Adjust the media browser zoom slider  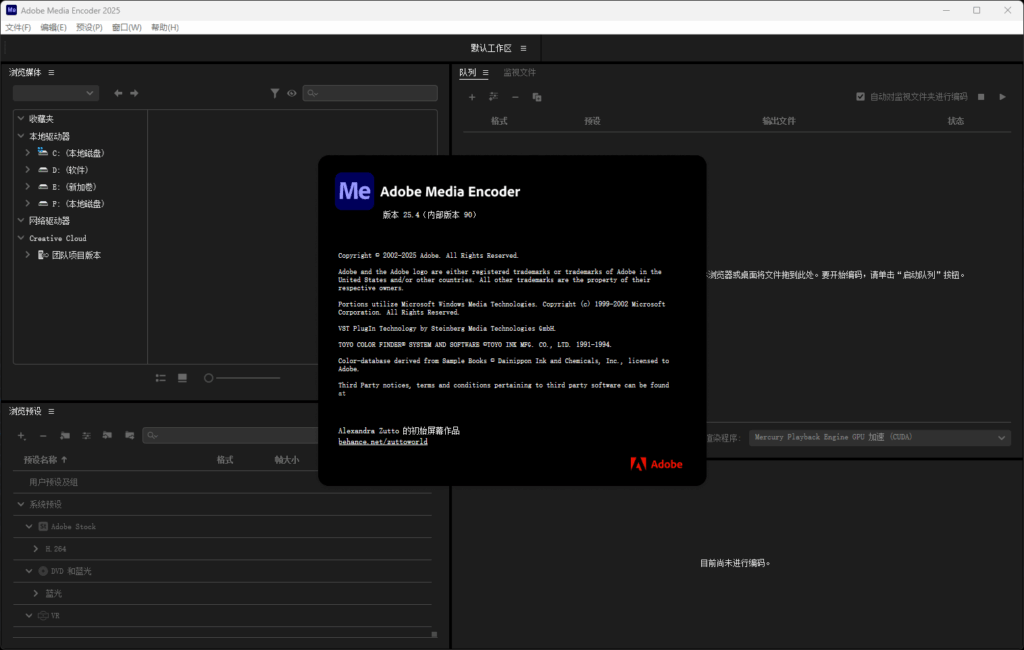point(209,378)
